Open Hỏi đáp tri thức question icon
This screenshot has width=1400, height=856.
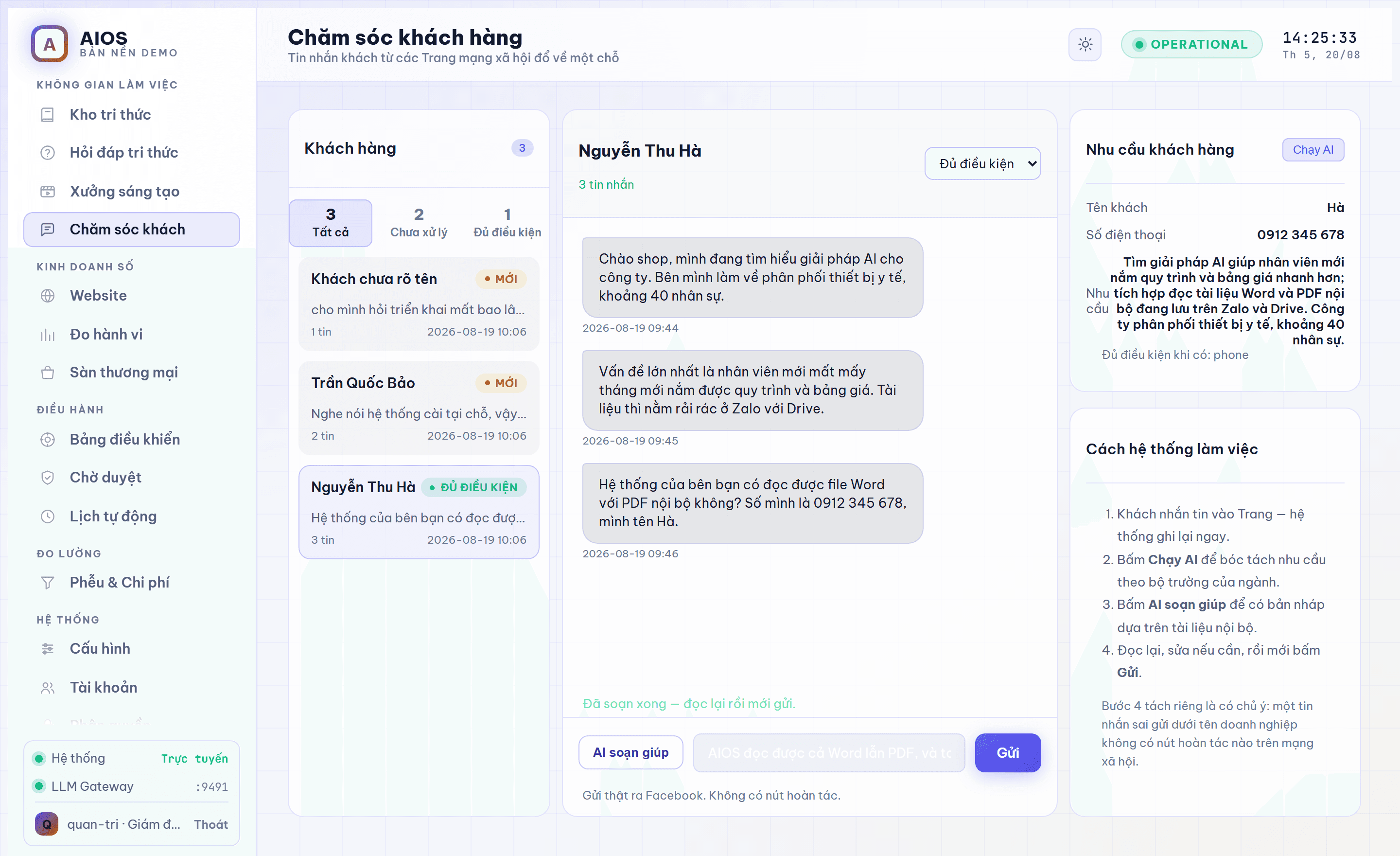[48, 153]
